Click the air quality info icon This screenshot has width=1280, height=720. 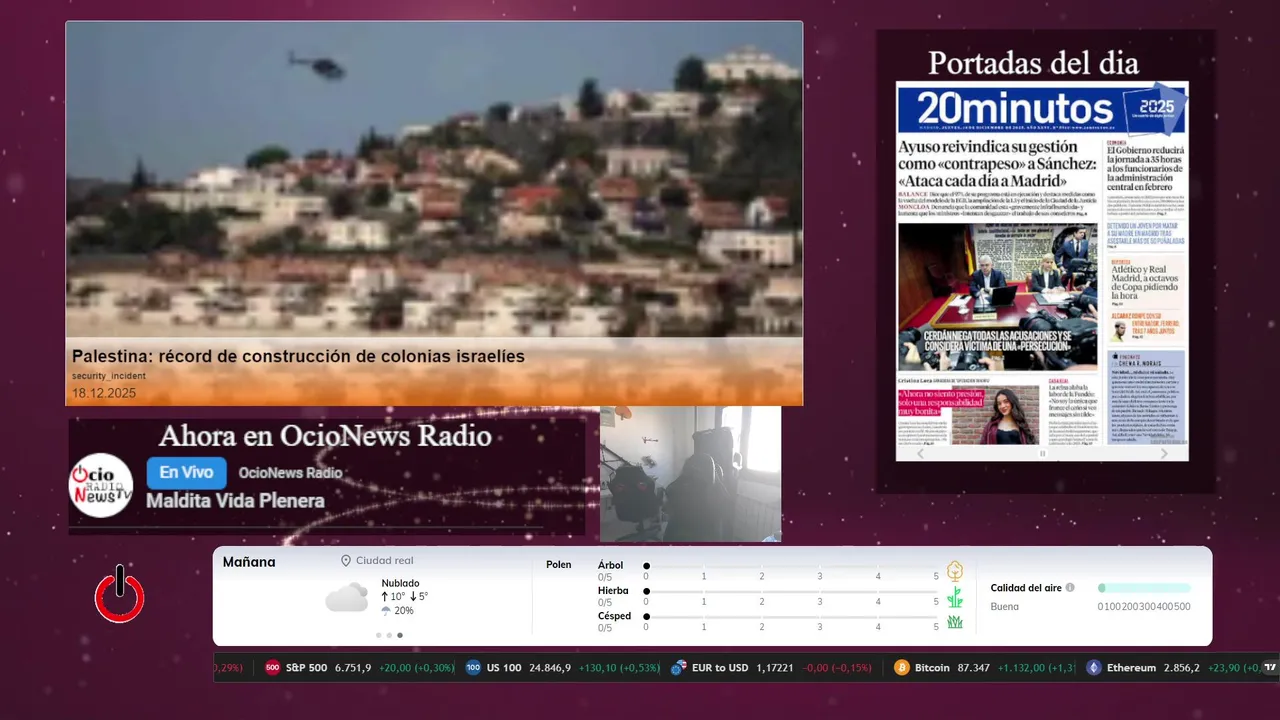tap(1070, 588)
